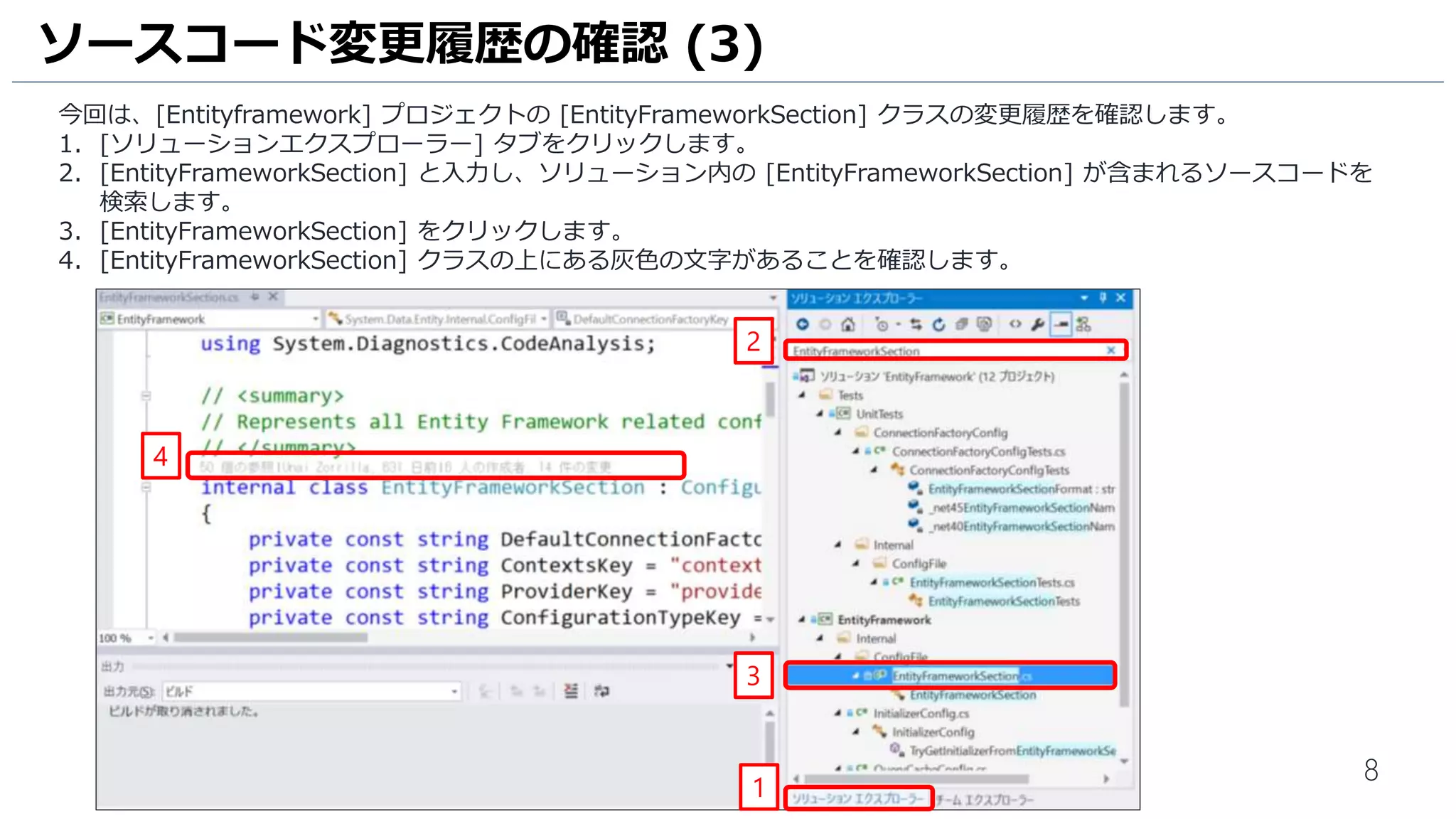Screen dimensions: 1456x819
Task: Select ConnectionFactoryConfigTests.cs file
Action: tap(978, 451)
